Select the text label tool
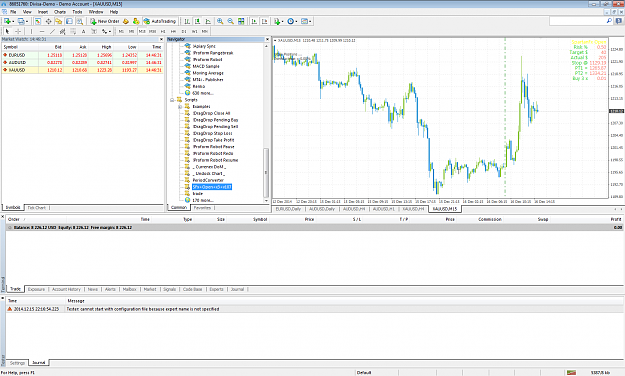This screenshot has width=625, height=376. [94, 31]
